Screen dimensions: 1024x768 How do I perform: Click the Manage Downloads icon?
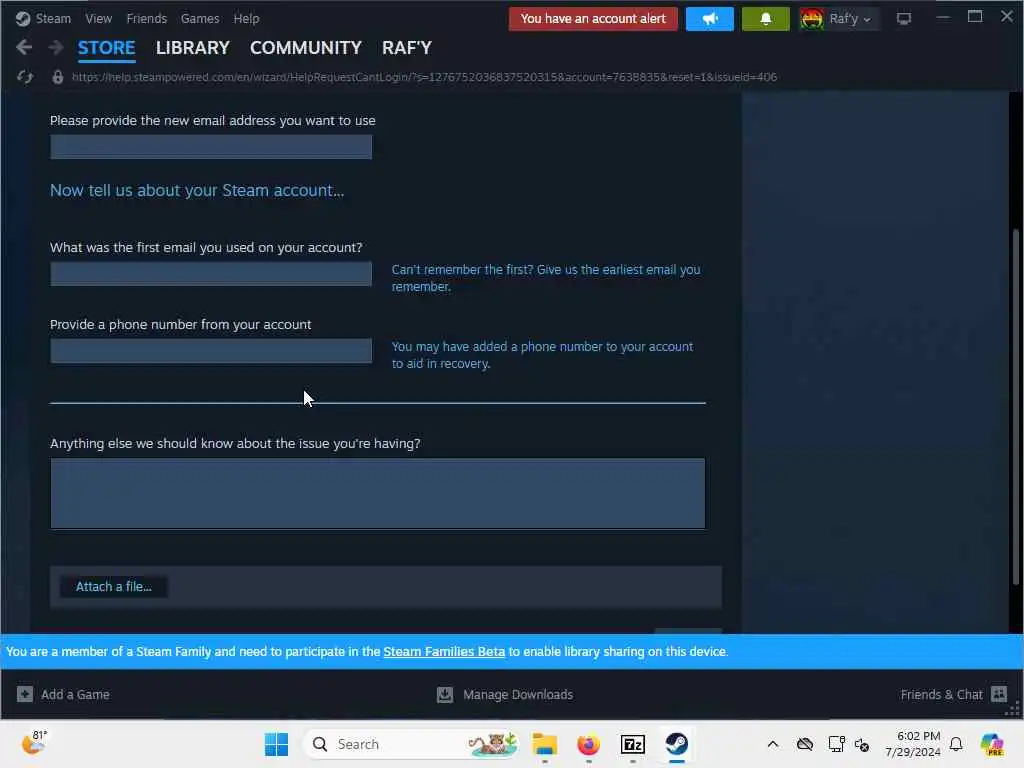[x=445, y=694]
